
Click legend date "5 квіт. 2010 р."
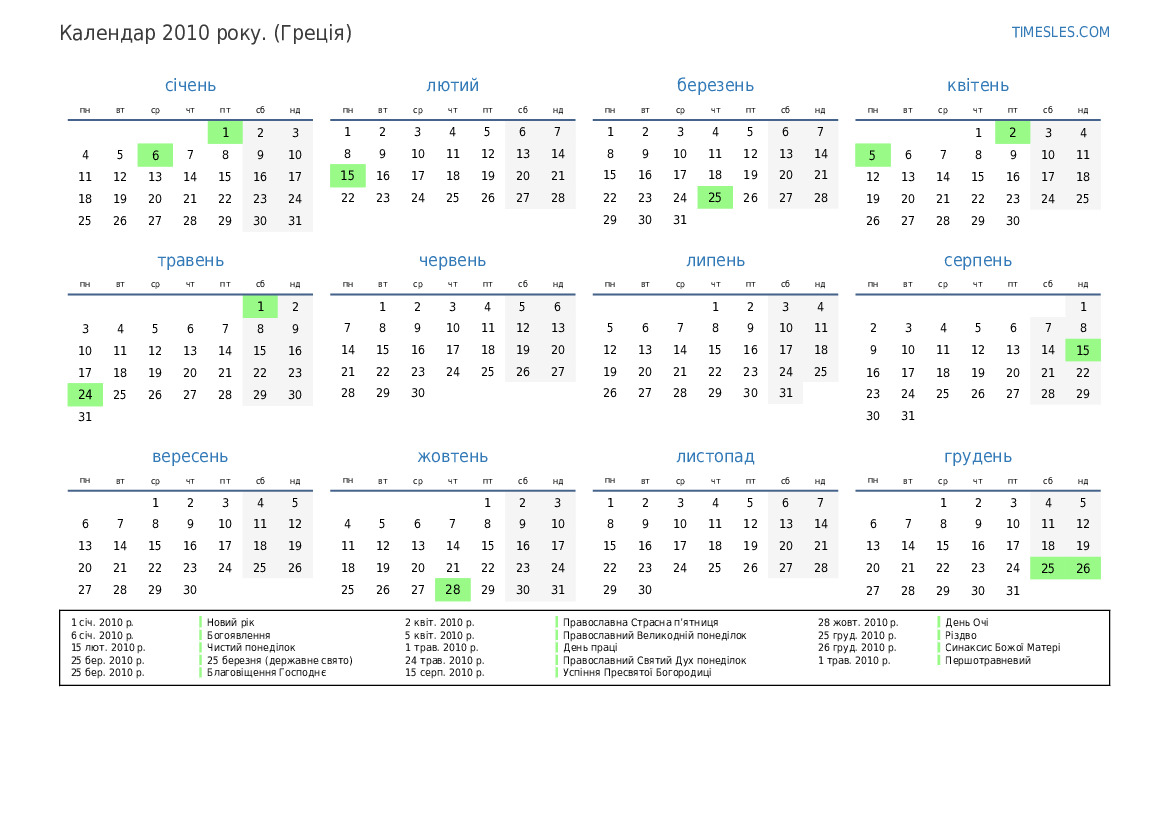[x=440, y=635]
